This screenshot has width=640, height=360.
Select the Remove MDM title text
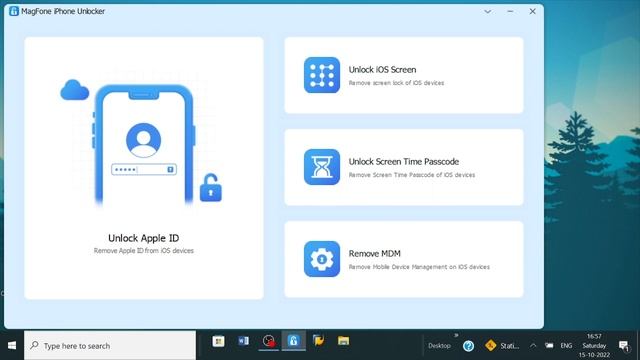[x=374, y=253]
